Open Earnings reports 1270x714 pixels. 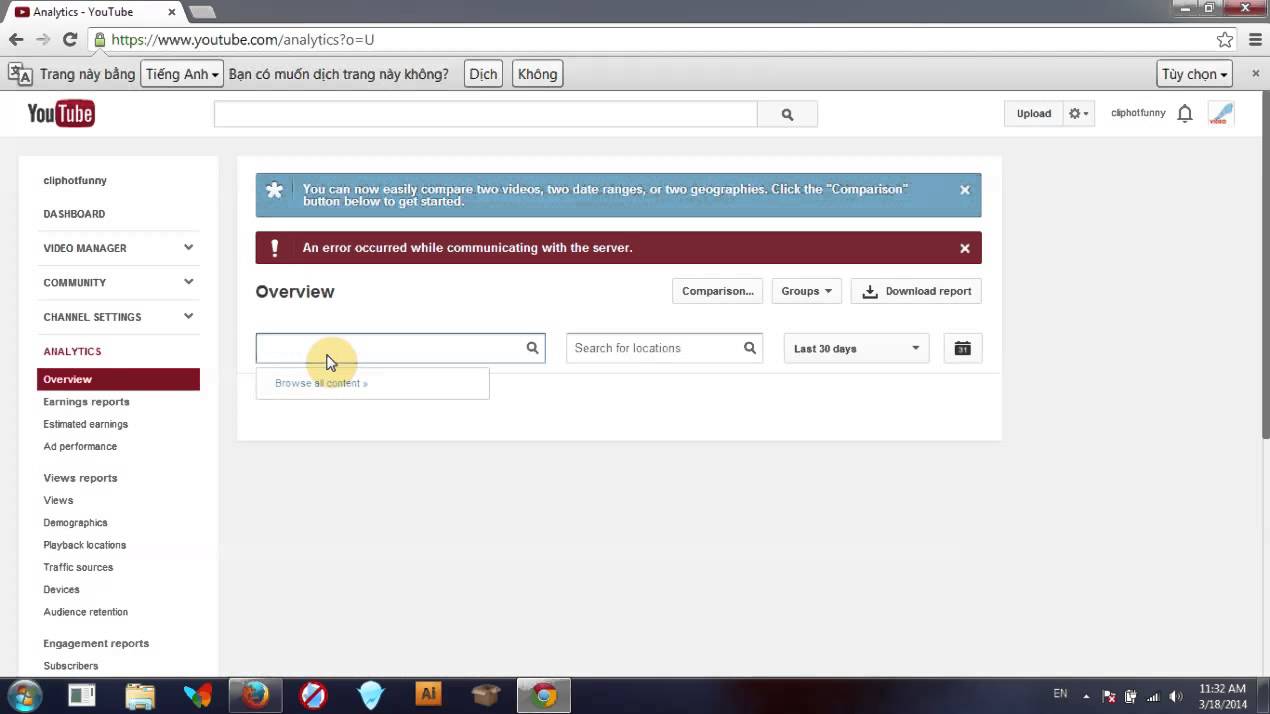coord(86,402)
